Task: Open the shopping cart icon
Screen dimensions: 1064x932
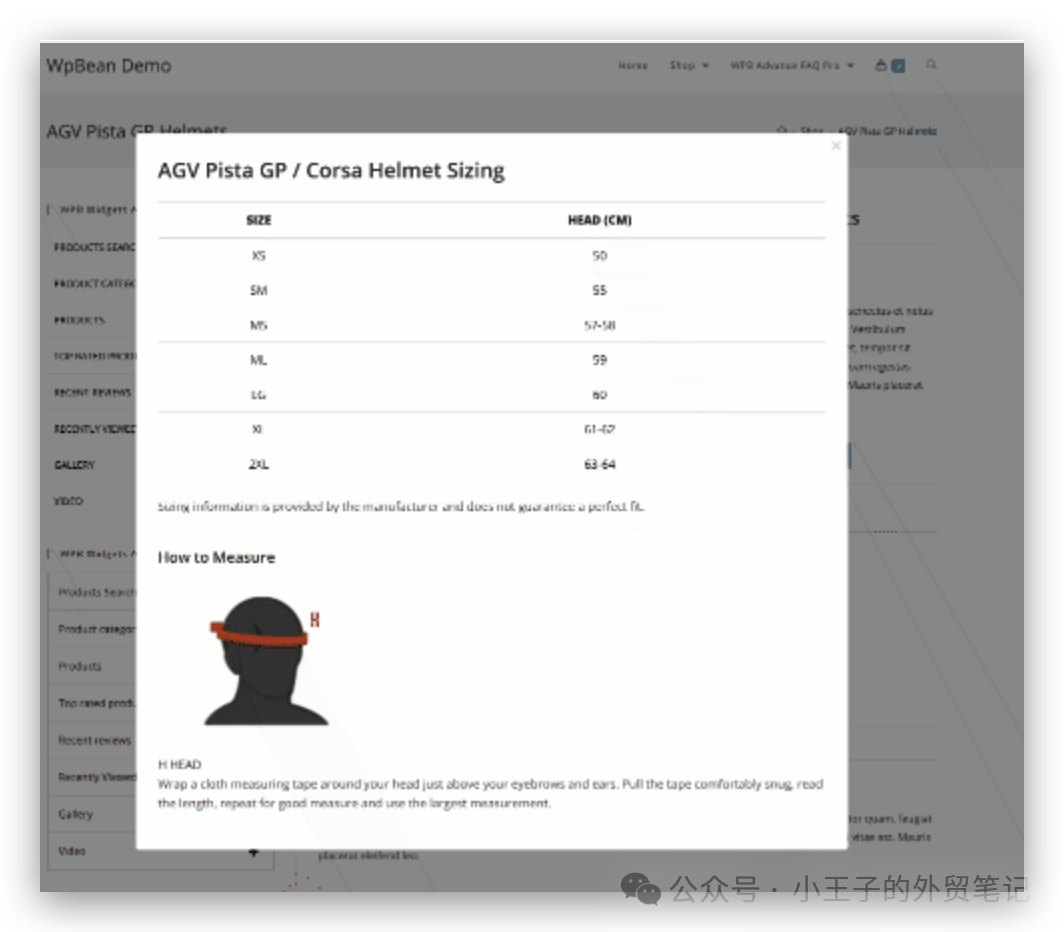Action: point(881,65)
